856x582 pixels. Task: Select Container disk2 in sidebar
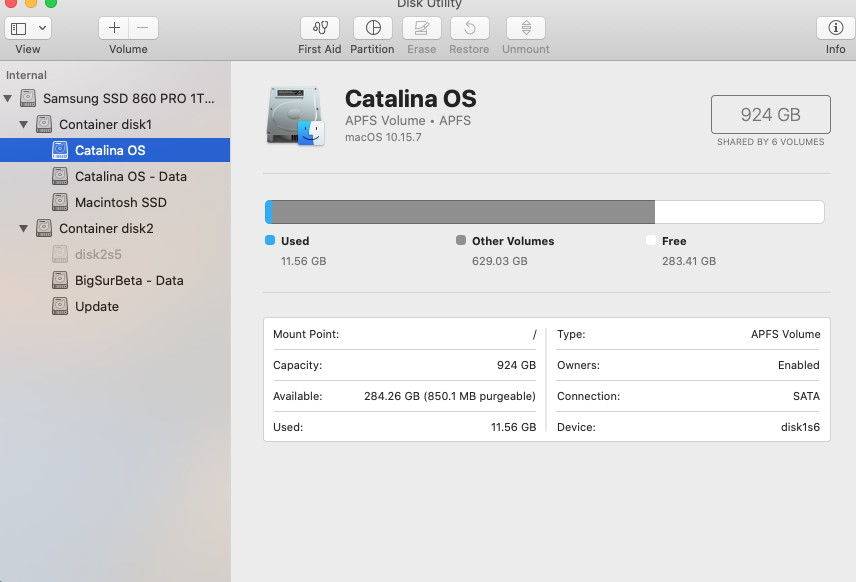tap(115, 228)
